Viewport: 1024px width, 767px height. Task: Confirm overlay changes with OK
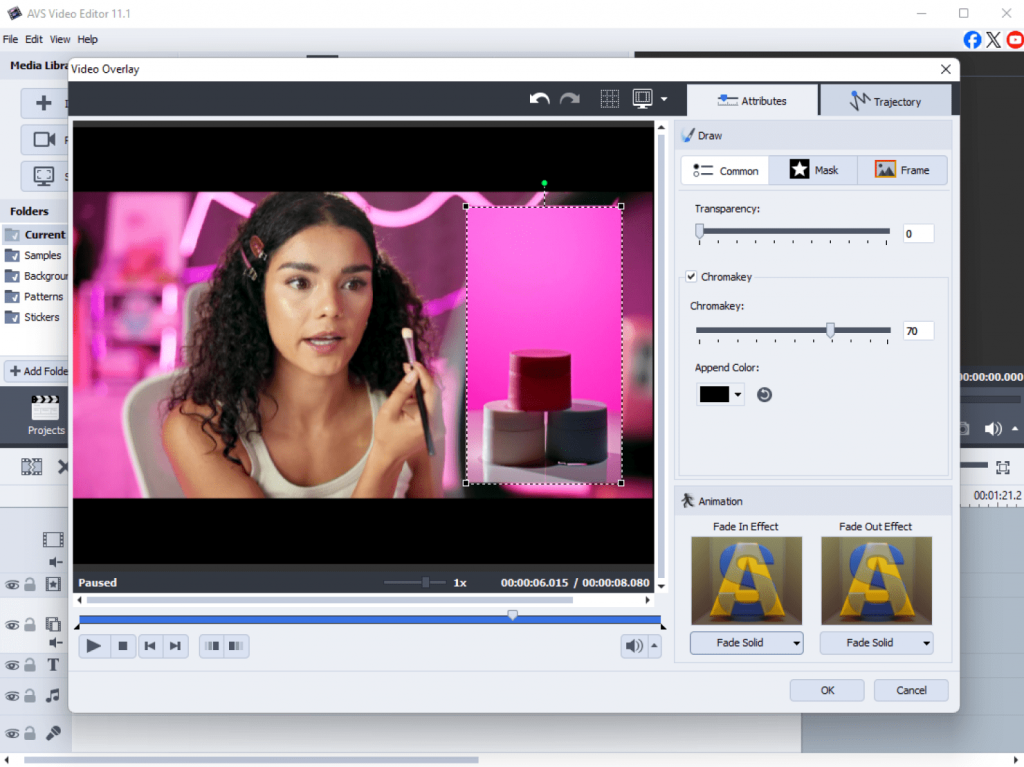click(826, 690)
